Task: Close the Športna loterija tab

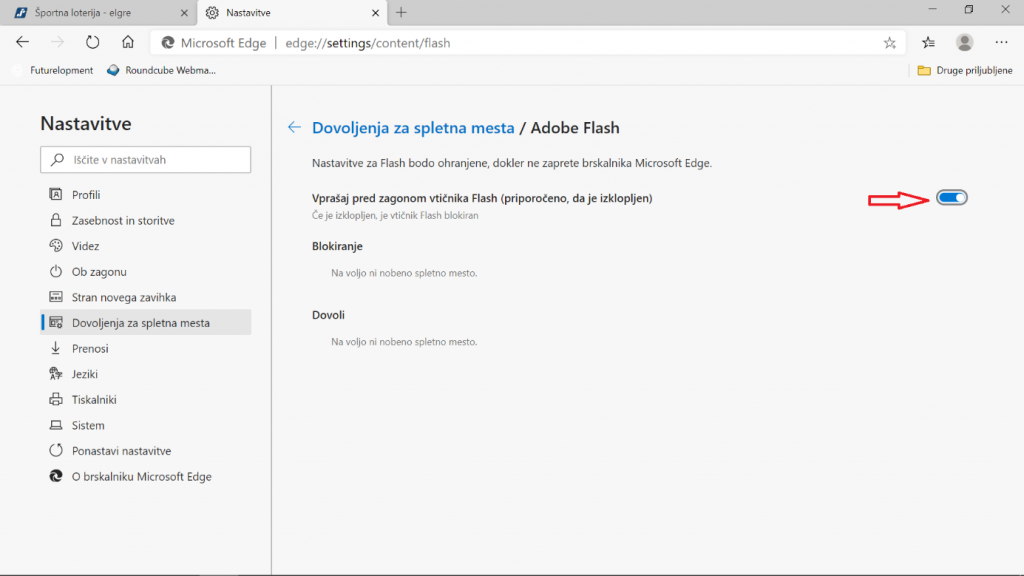Action: [x=184, y=12]
